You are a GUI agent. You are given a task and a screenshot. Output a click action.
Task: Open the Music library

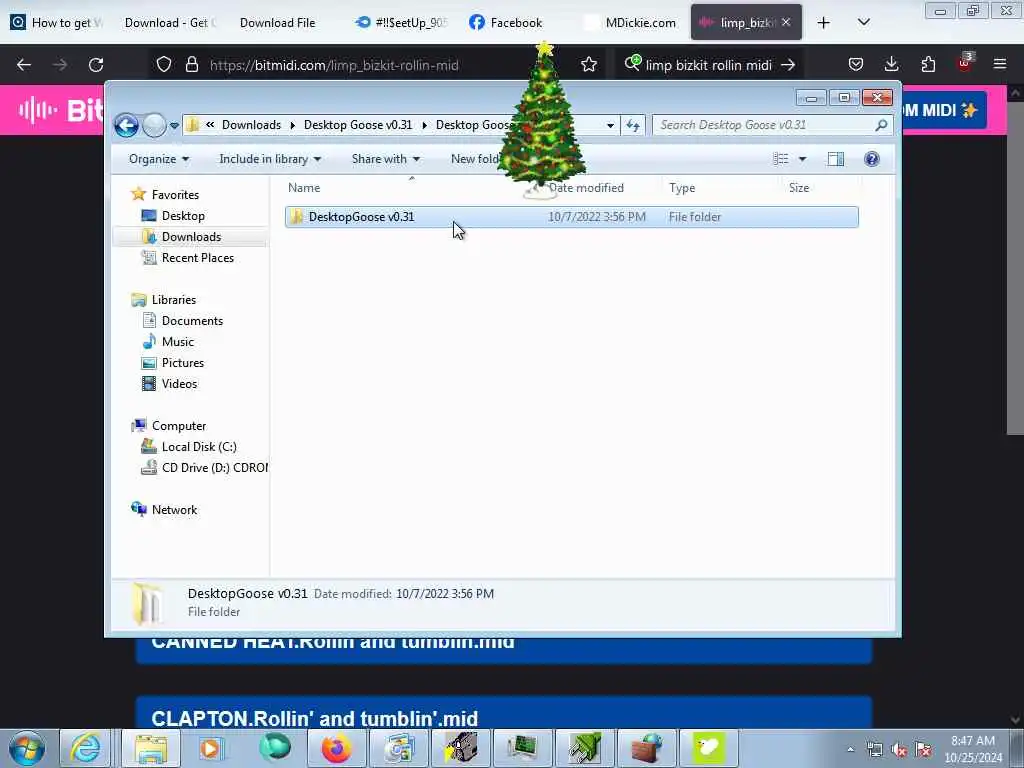coord(177,342)
